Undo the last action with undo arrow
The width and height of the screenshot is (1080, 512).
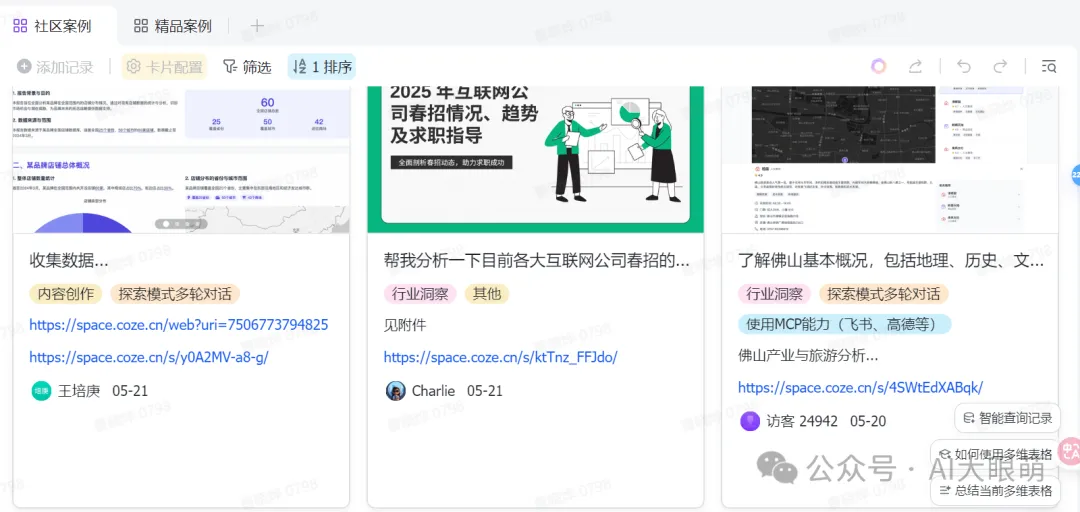(964, 66)
